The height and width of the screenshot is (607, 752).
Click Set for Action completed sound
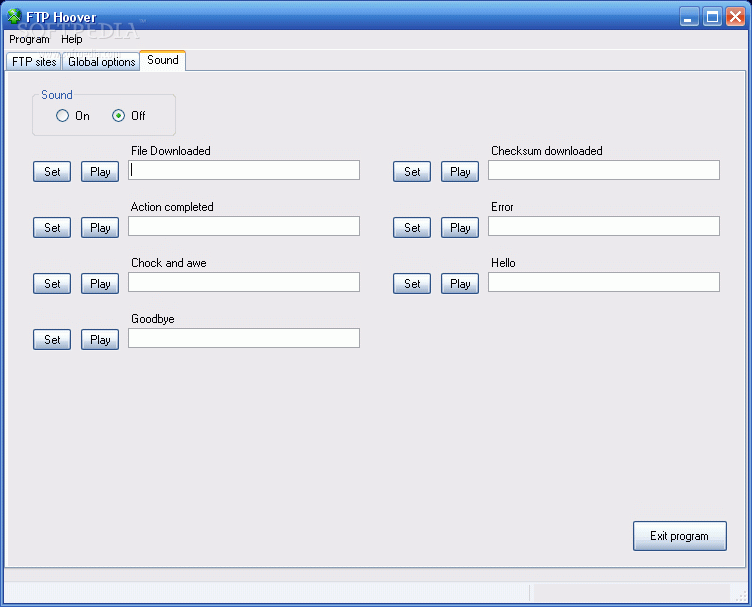52,228
